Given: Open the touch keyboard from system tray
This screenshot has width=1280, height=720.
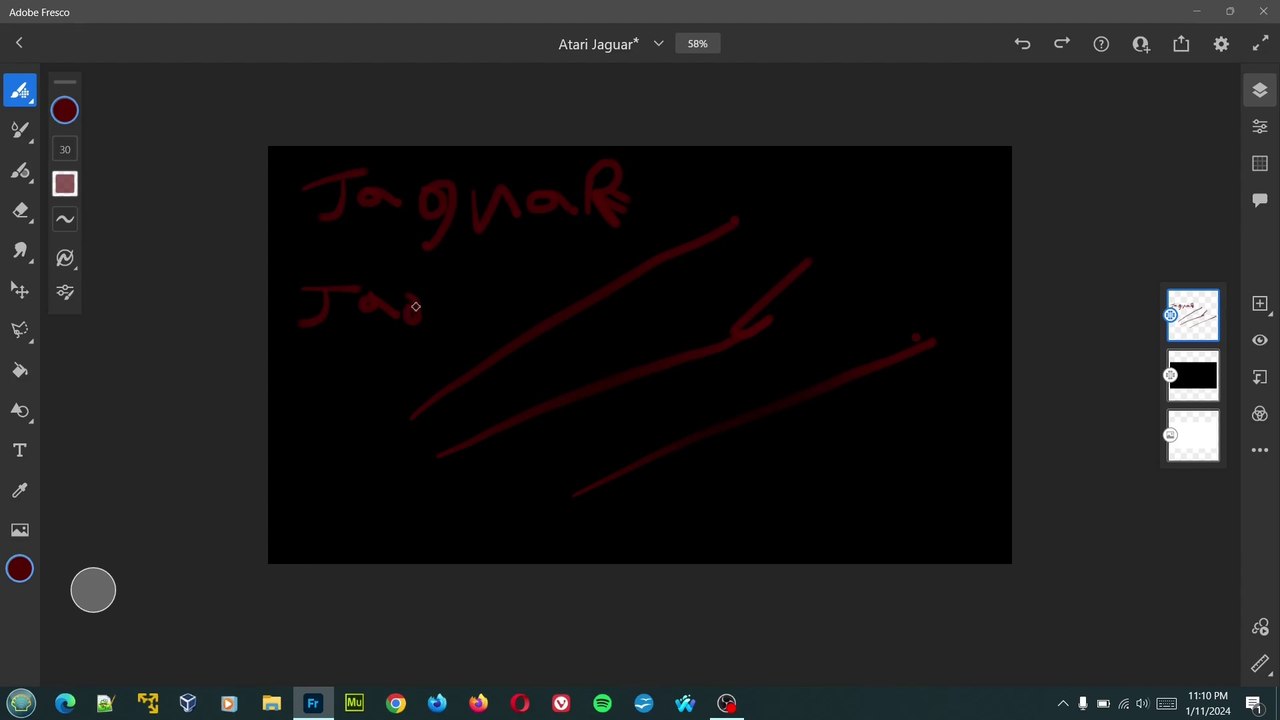Looking at the screenshot, I should tap(1166, 703).
